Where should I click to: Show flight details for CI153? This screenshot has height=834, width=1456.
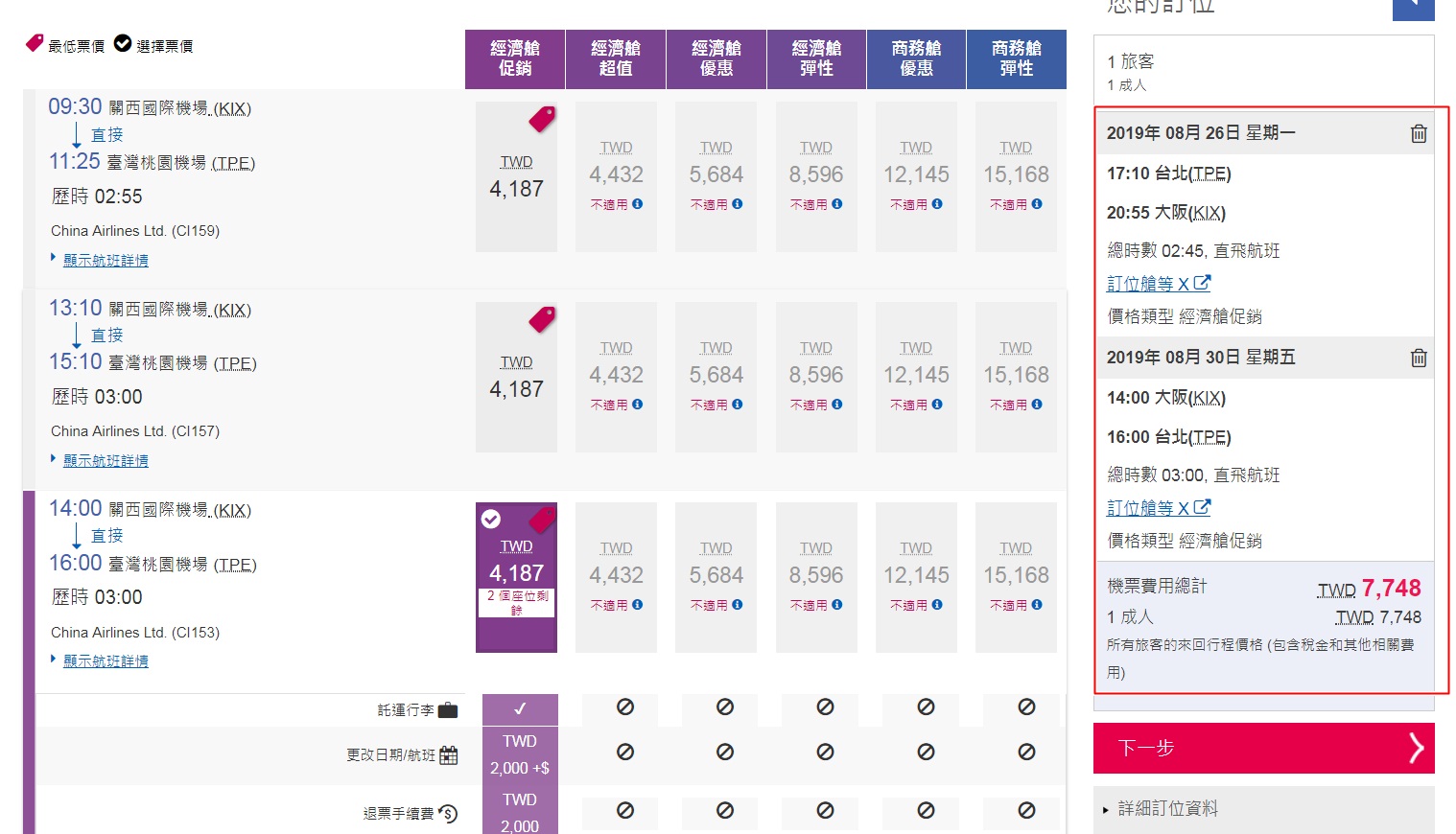point(106,661)
